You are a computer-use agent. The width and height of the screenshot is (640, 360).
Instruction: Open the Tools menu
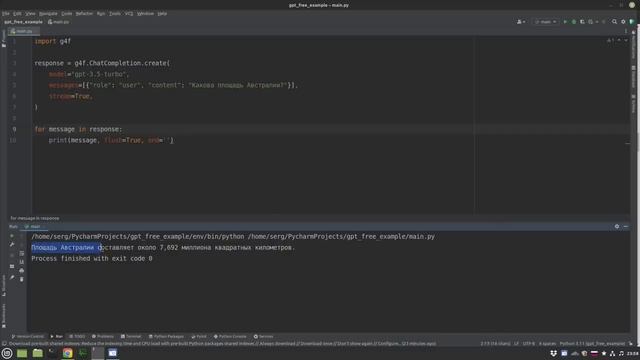tap(115, 13)
